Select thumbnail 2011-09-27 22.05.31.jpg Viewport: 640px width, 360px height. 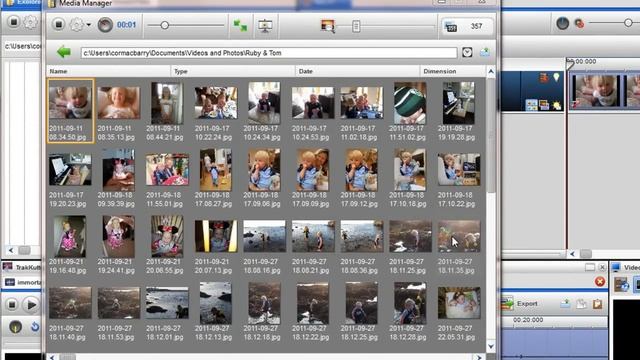459,303
